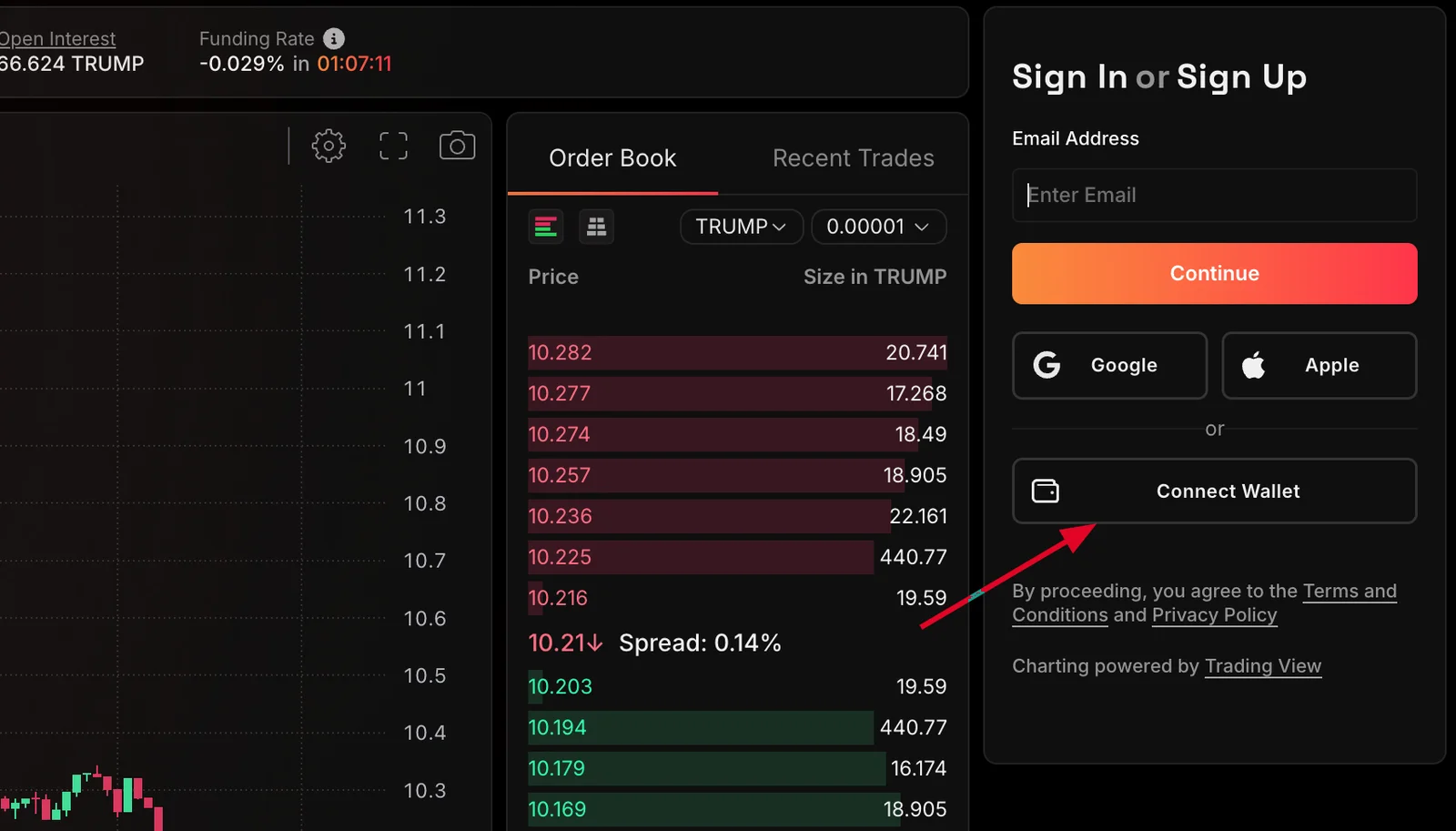
Task: Select ask price 10.225 row
Action: click(x=737, y=557)
